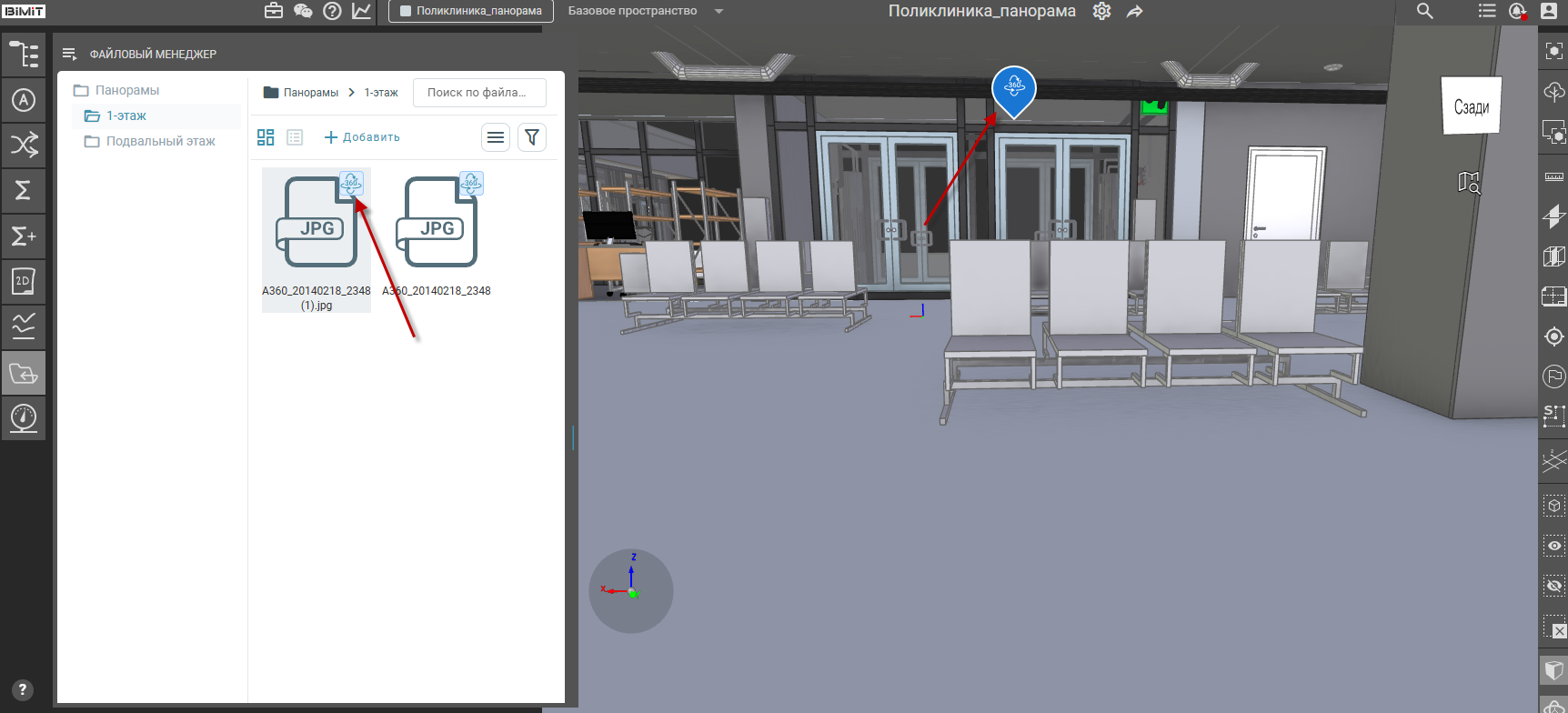Toggle the eye visibility selection tool
This screenshot has width=1568, height=713.
click(x=1554, y=546)
